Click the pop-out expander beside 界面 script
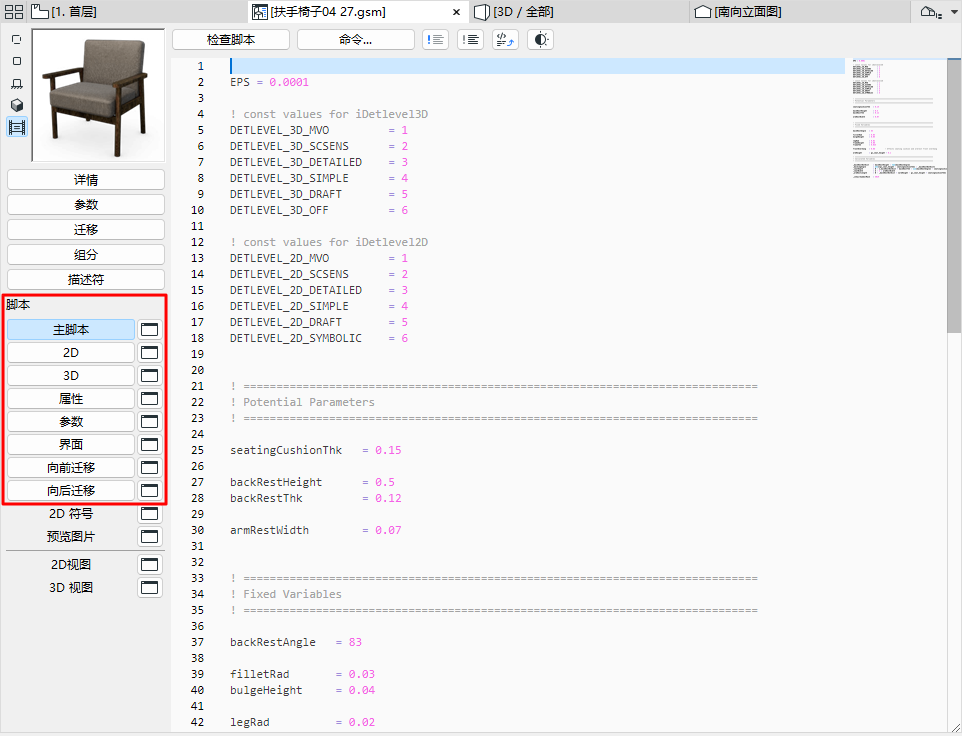 [149, 444]
